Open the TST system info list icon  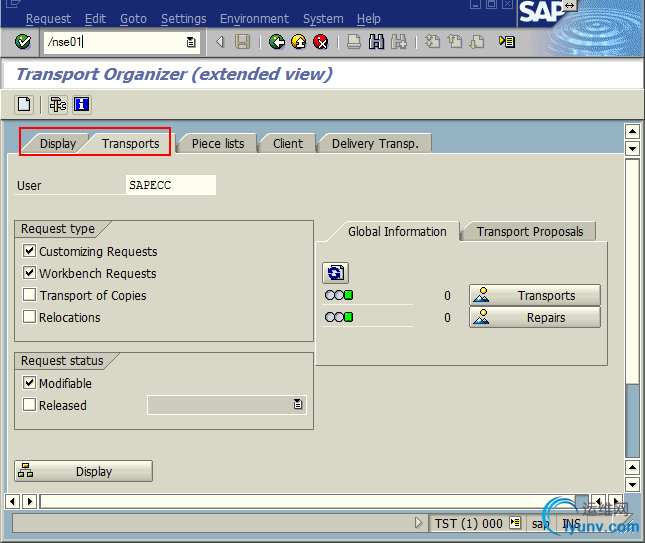pyautogui.click(x=515, y=523)
